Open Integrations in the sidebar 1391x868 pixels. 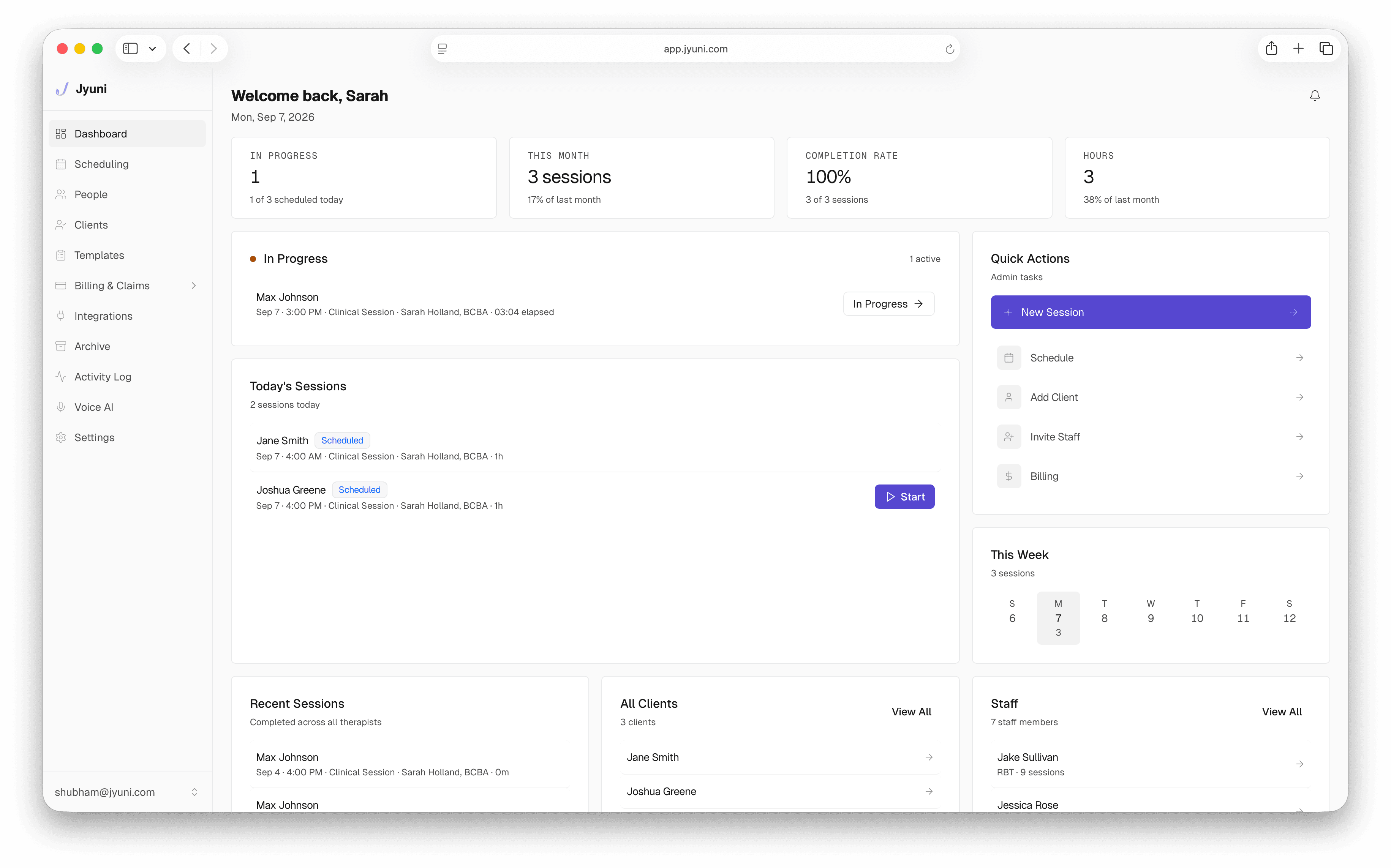pos(127,316)
